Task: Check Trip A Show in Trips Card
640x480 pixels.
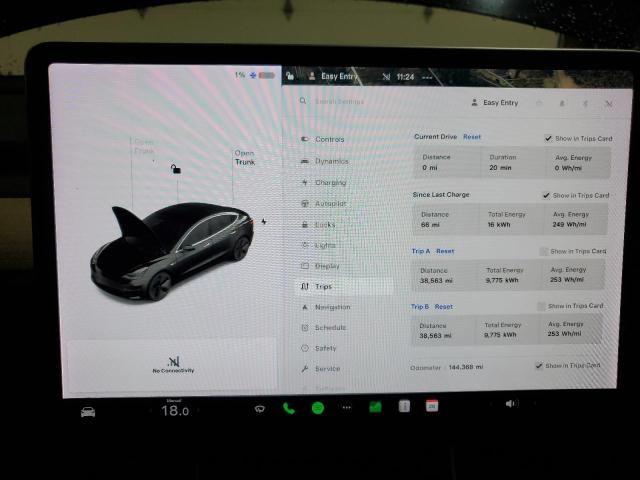Action: pos(543,251)
